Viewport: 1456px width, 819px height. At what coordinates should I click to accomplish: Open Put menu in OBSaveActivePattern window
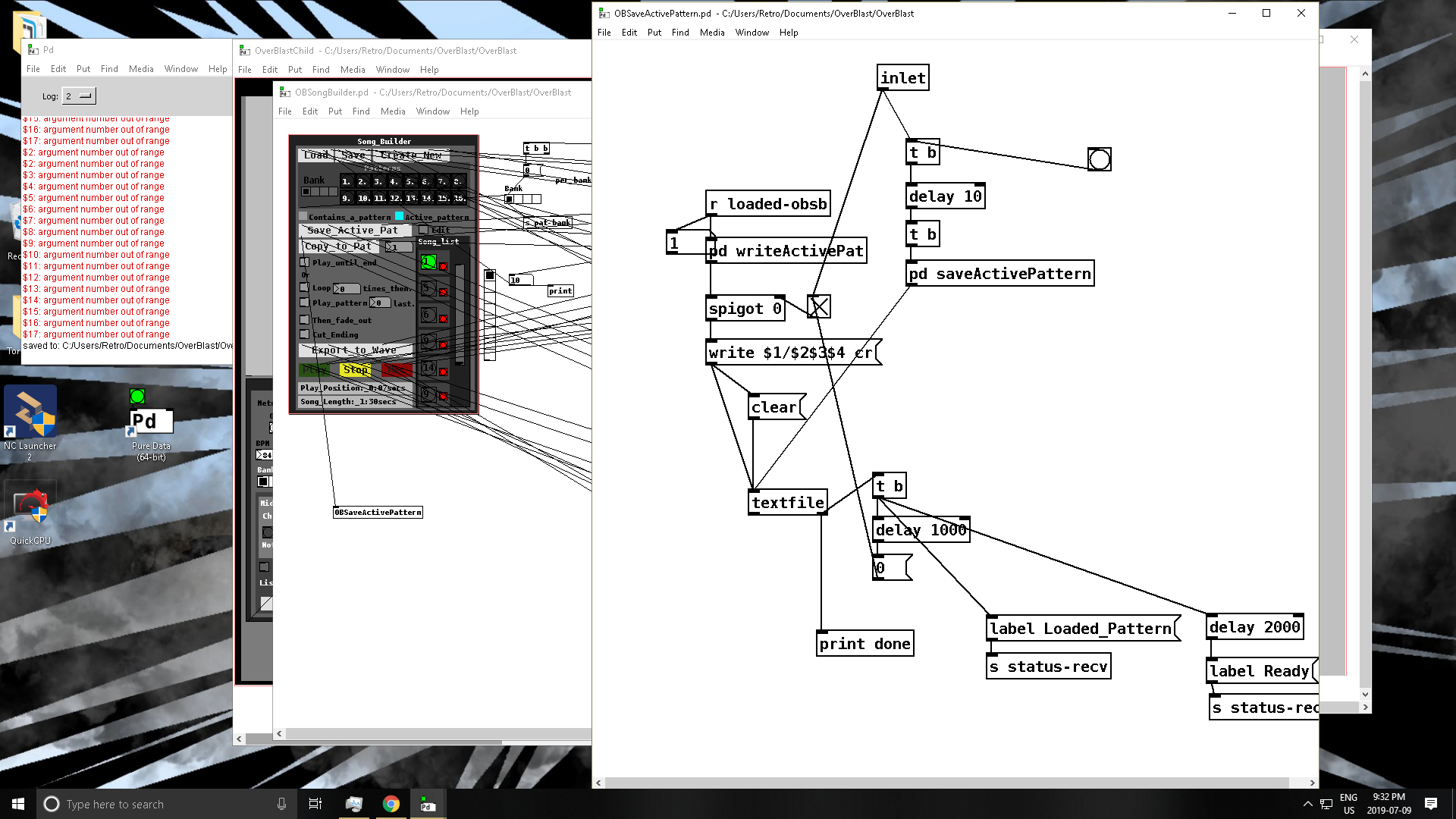(654, 33)
